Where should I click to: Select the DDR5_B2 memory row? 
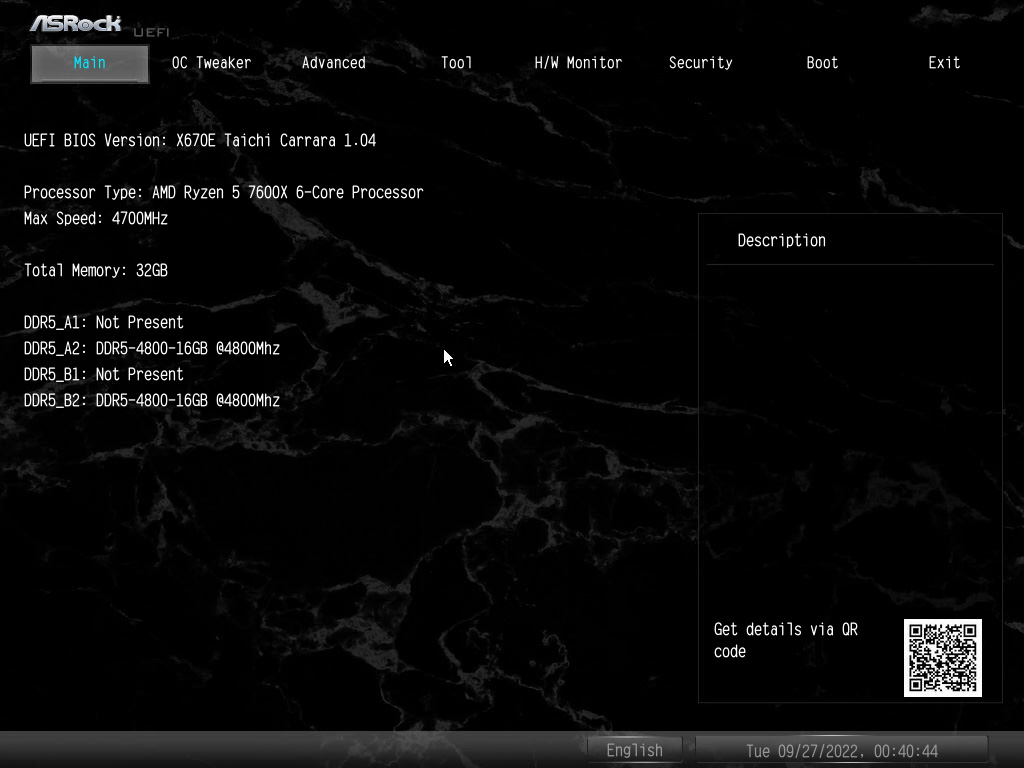point(152,400)
